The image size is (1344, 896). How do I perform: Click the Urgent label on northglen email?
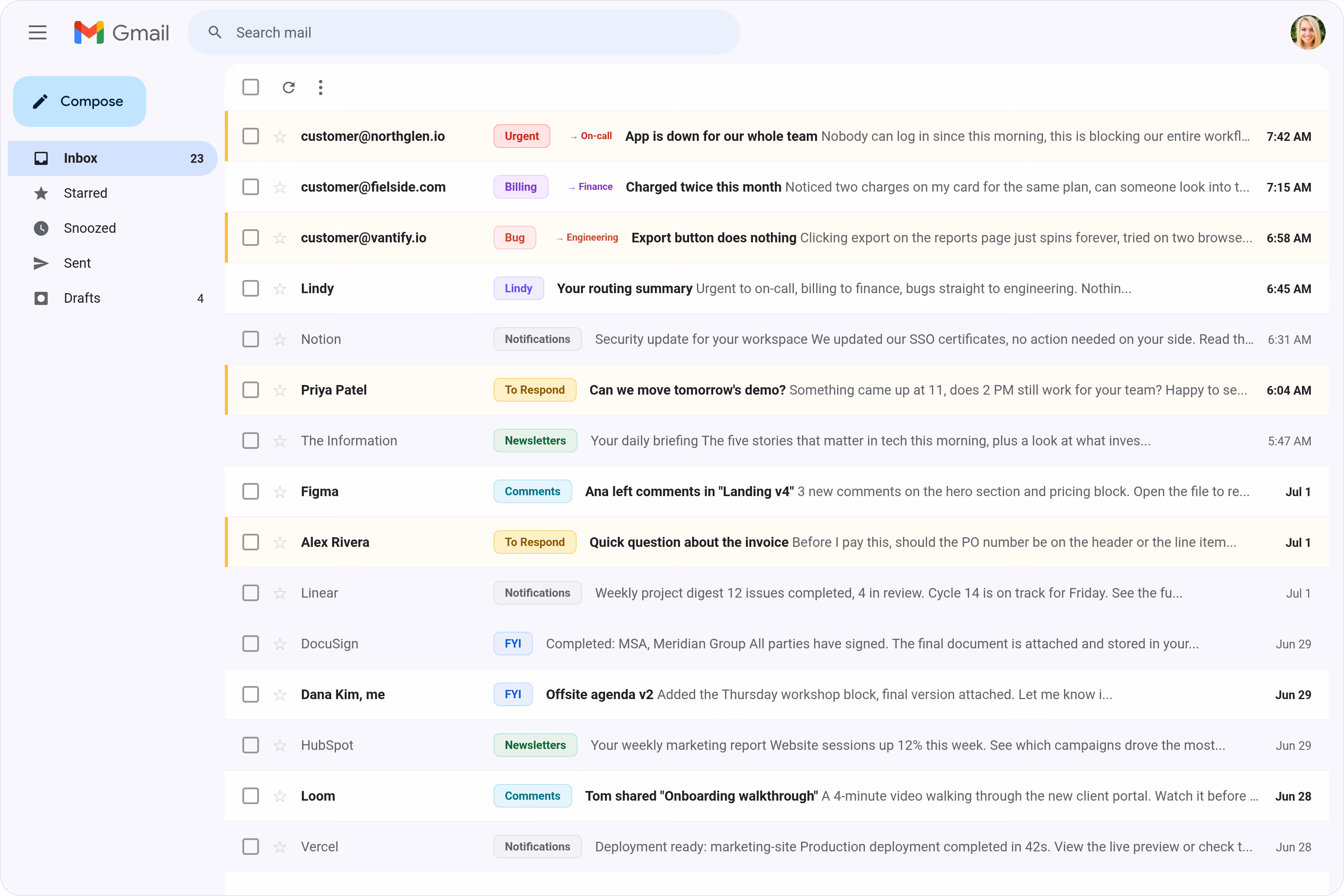pos(521,136)
